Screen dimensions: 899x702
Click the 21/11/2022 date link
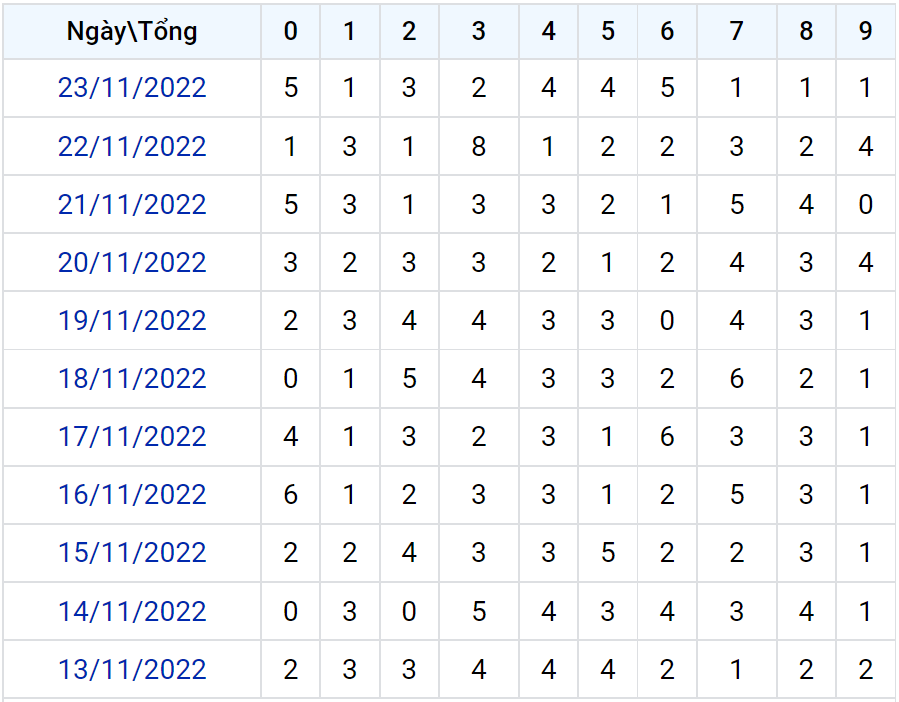(132, 205)
